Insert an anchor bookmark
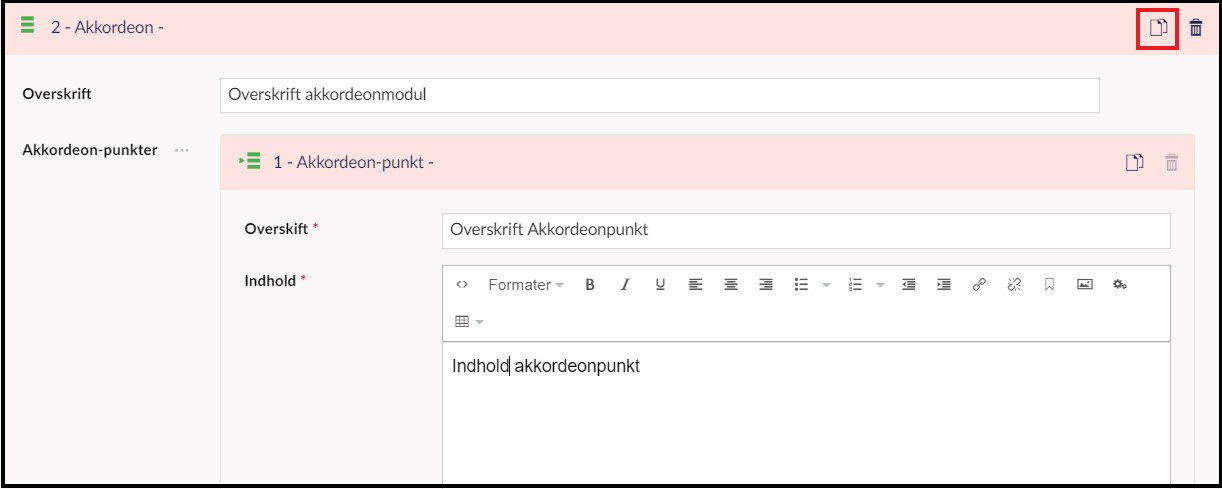Viewport: 1222px width, 489px height. [x=1049, y=285]
